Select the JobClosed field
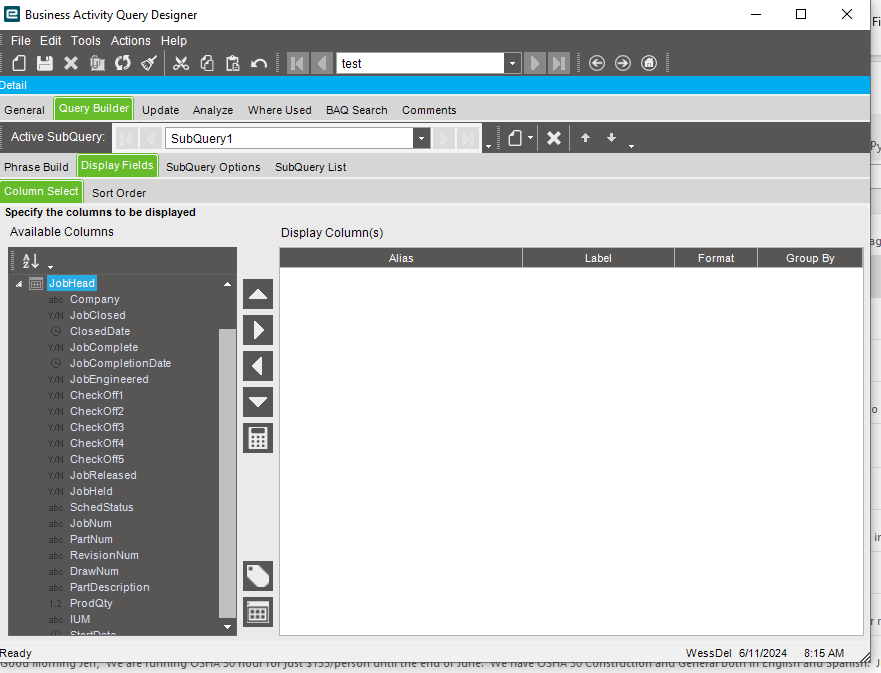The image size is (881, 673). 97,315
